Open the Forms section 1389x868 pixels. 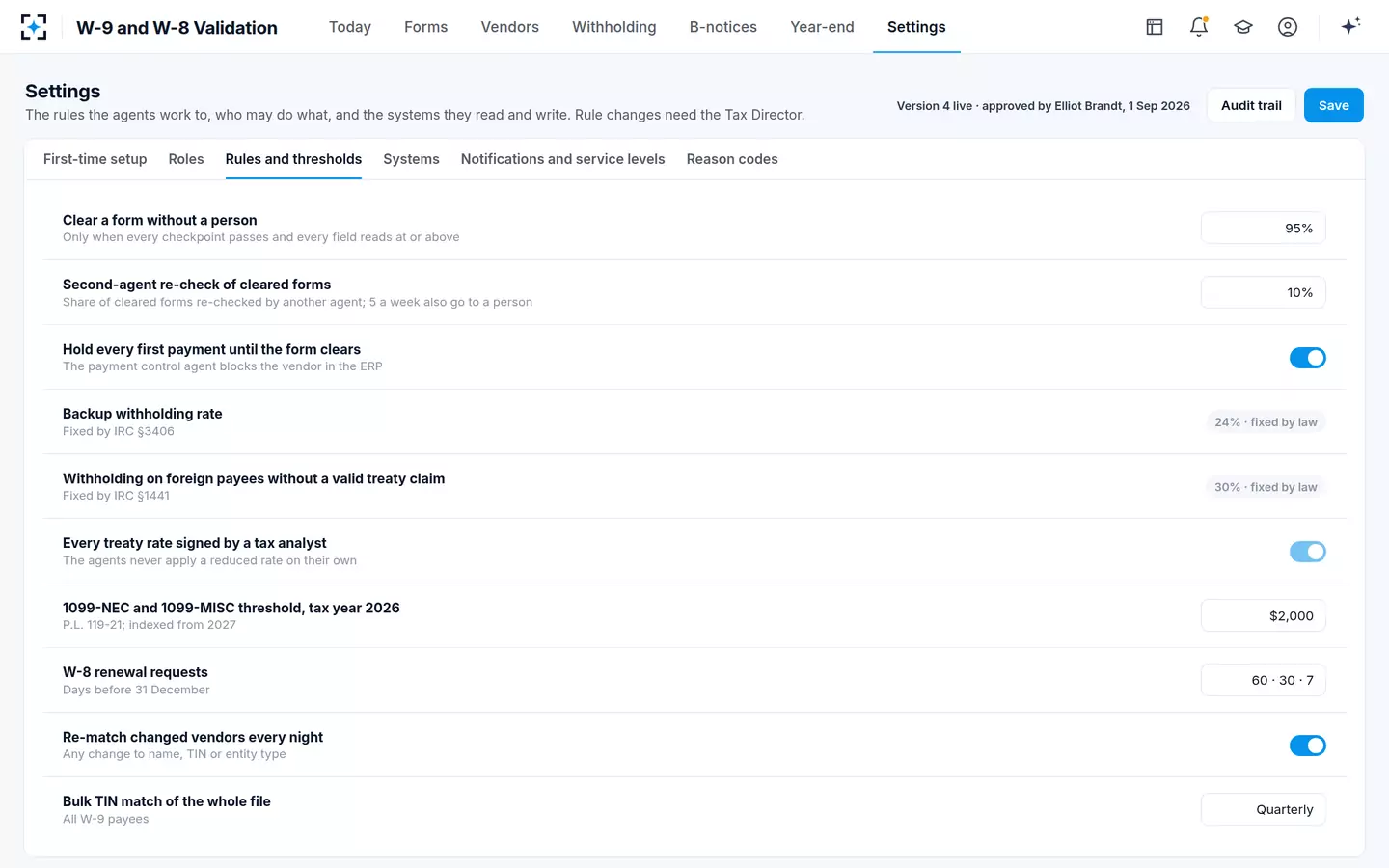425,27
